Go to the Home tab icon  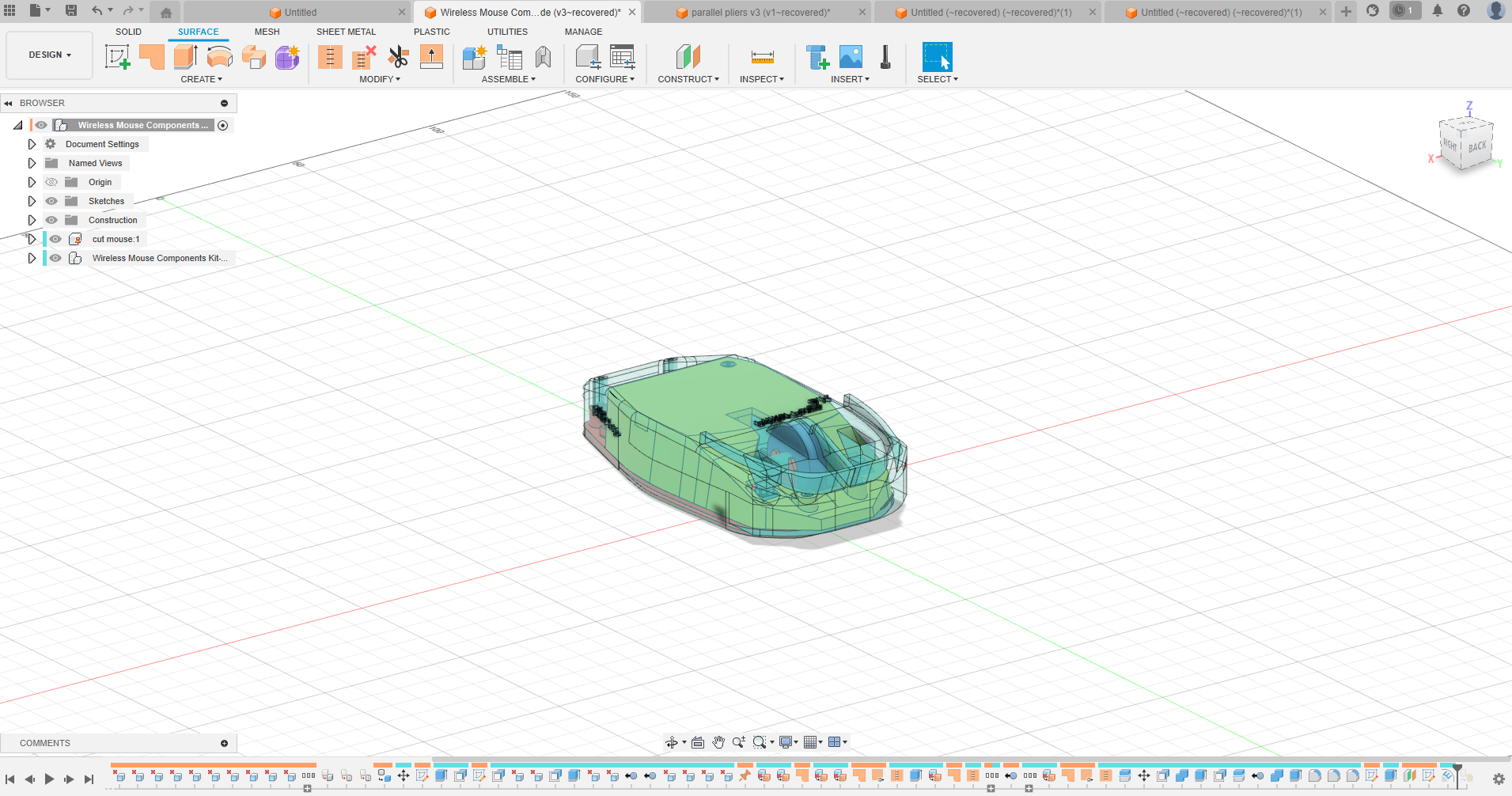click(x=166, y=13)
